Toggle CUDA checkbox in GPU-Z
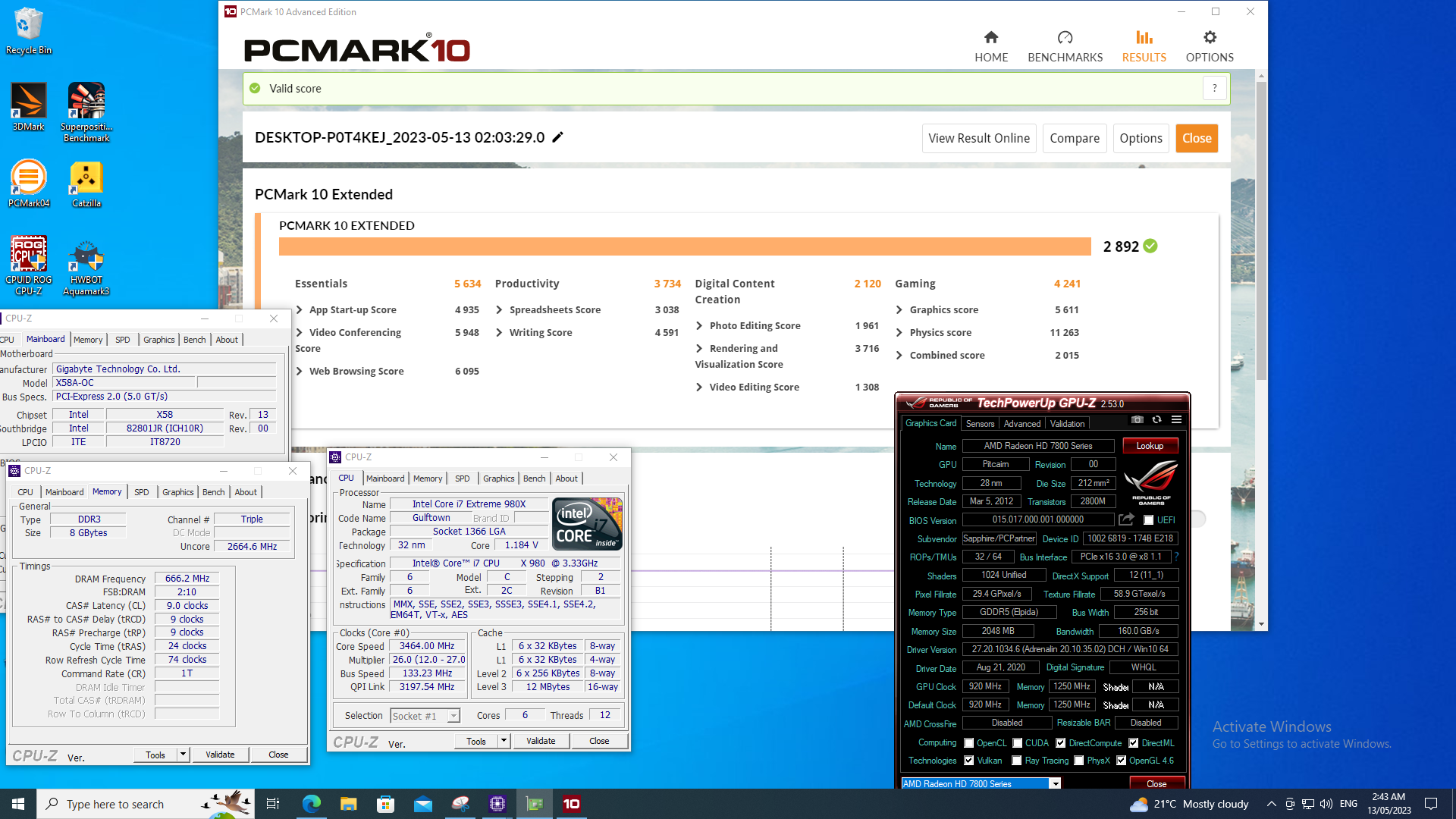This screenshot has height=819, width=1456. pyautogui.click(x=1017, y=743)
